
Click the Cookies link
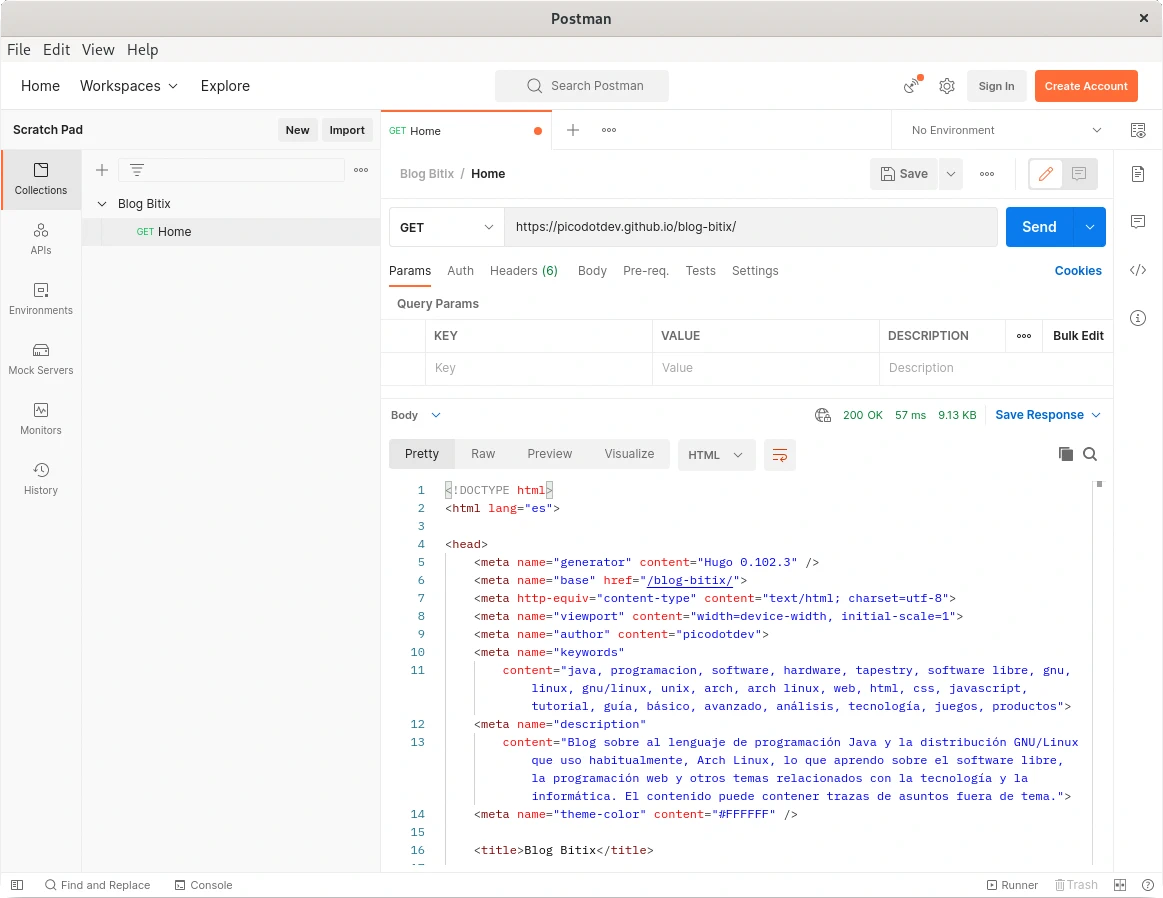[1078, 271]
